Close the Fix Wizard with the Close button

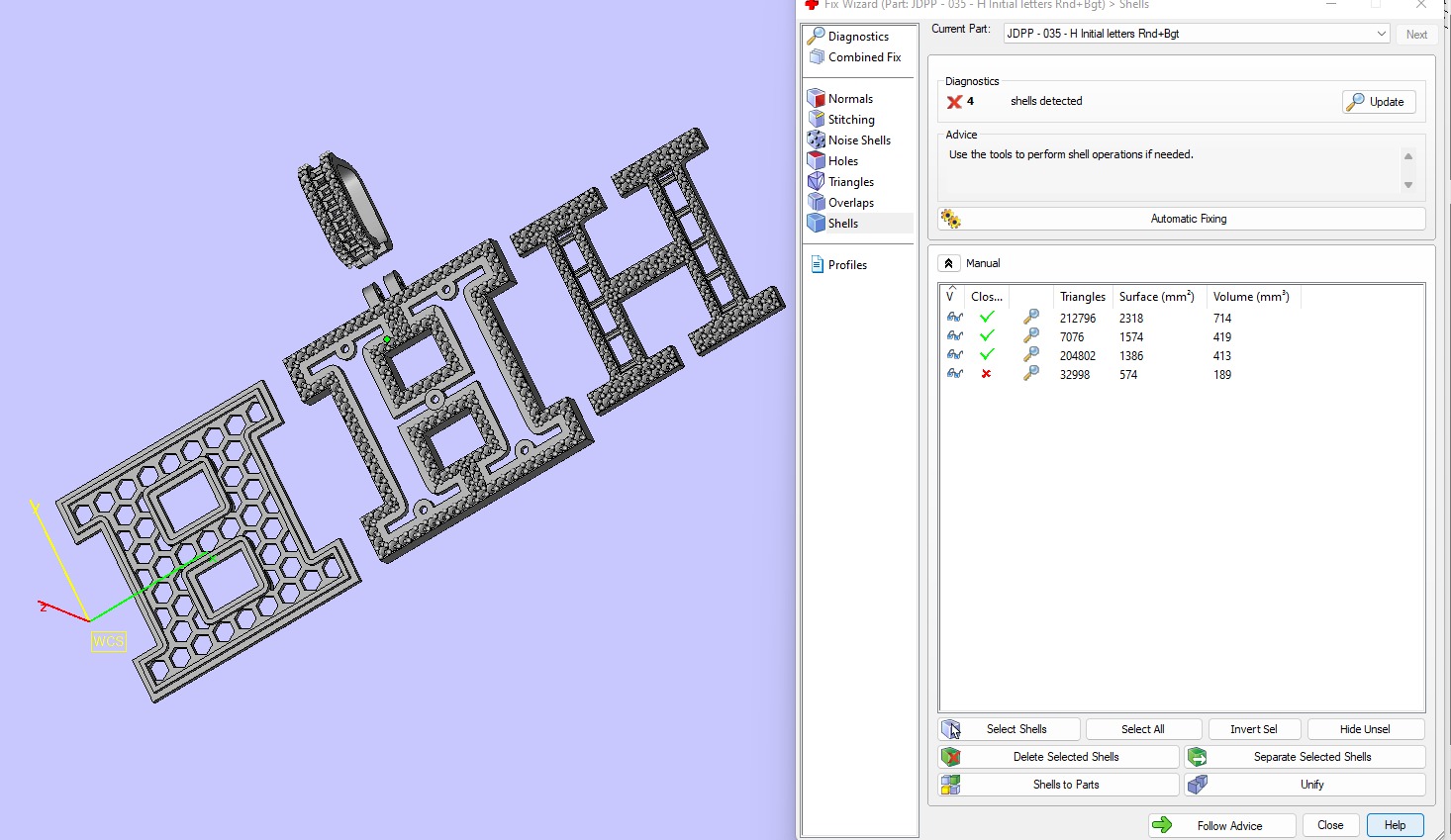coord(1330,825)
